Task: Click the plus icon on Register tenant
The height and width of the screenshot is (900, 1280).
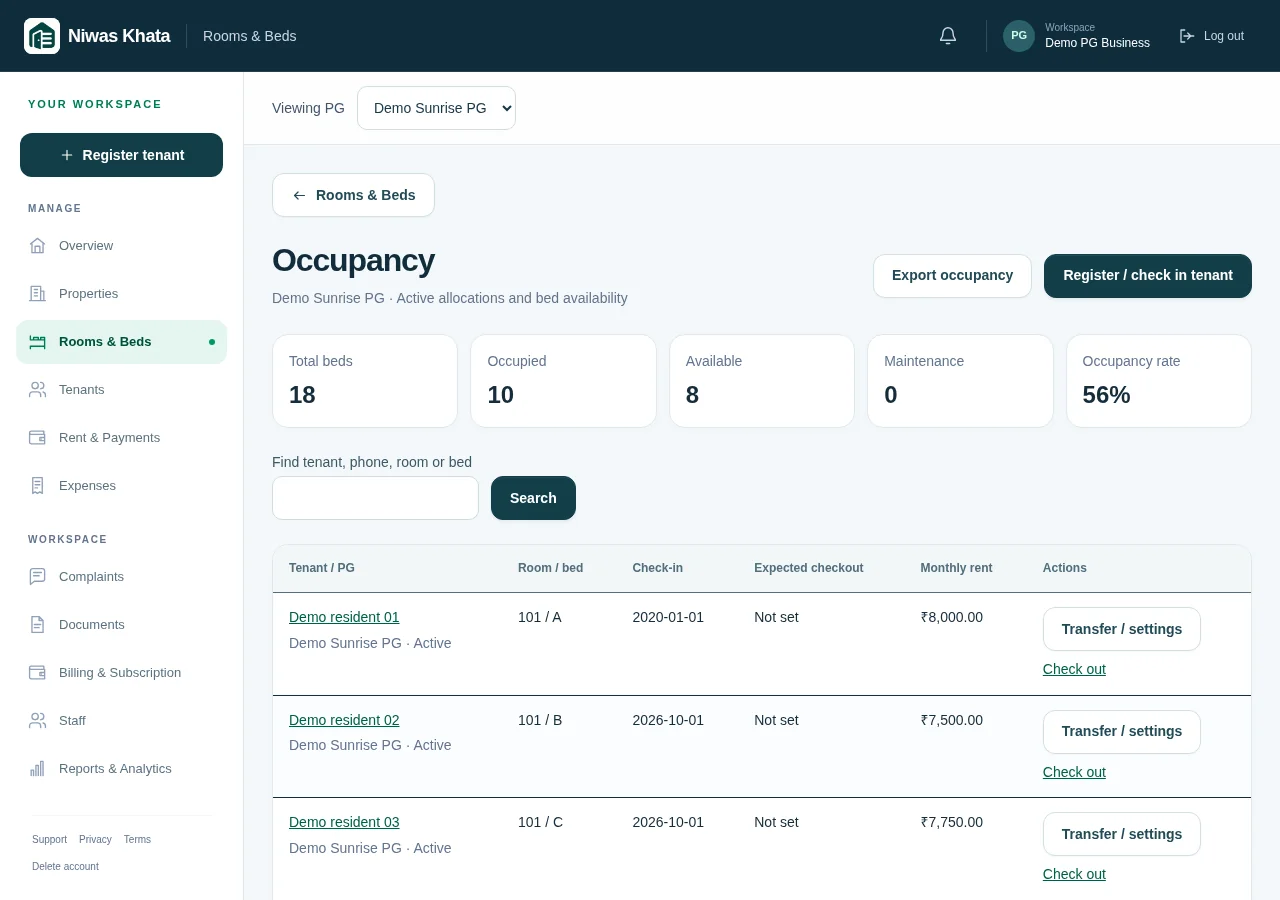Action: 67,155
